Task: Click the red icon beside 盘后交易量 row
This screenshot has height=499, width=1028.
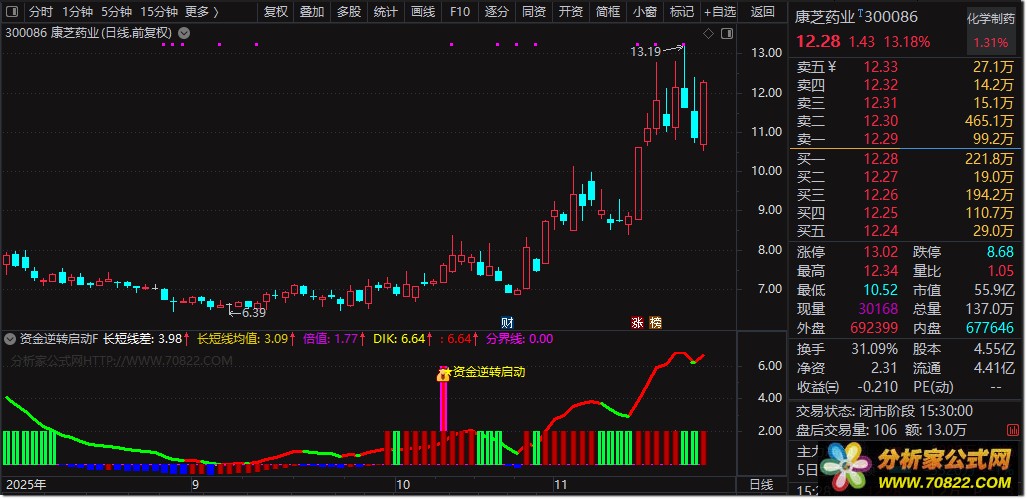Action: [1012, 430]
